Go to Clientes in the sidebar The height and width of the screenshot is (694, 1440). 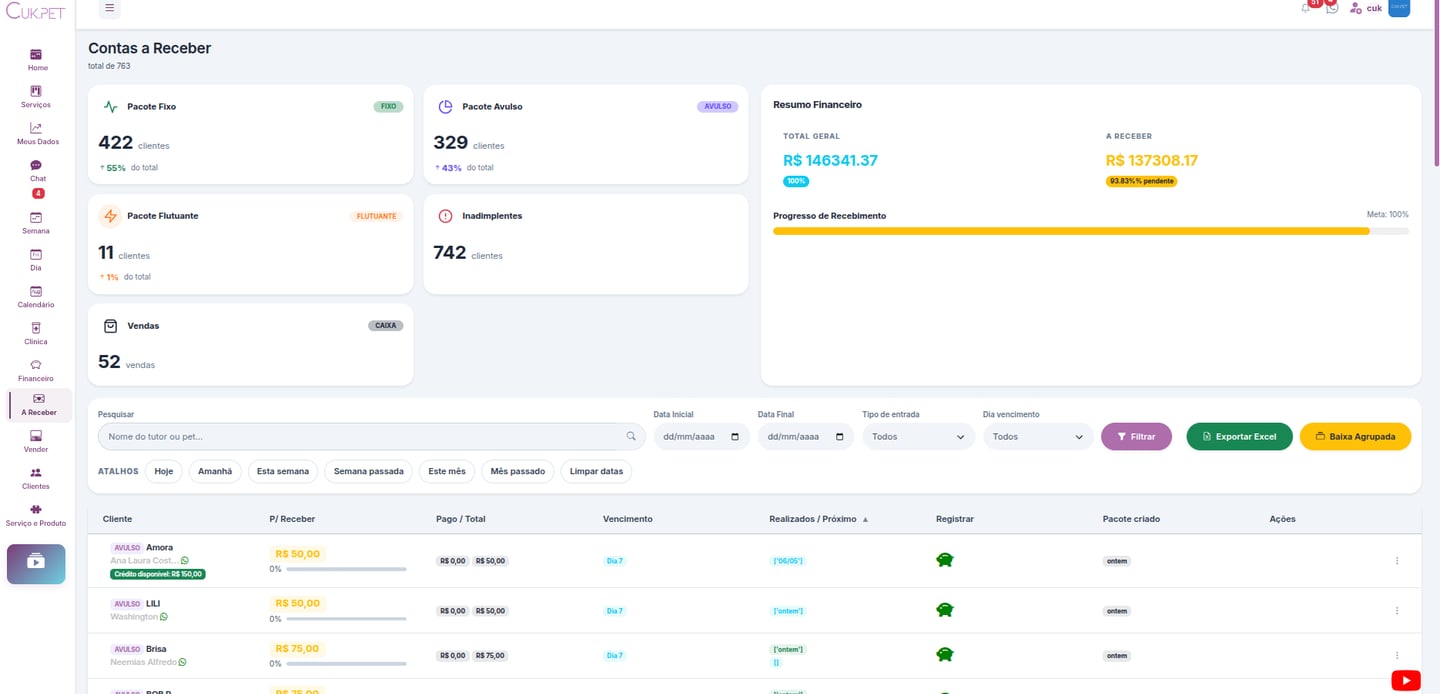coord(36,478)
